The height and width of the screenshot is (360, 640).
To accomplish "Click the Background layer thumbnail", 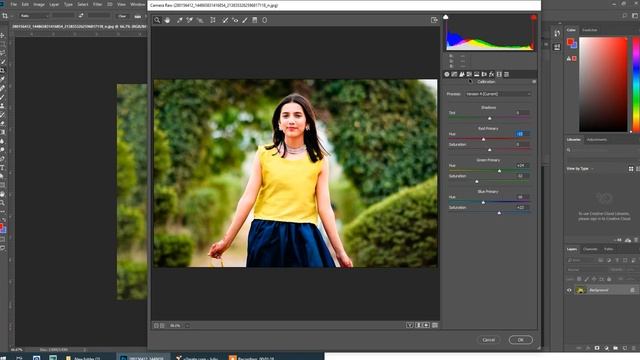I will click(x=580, y=290).
